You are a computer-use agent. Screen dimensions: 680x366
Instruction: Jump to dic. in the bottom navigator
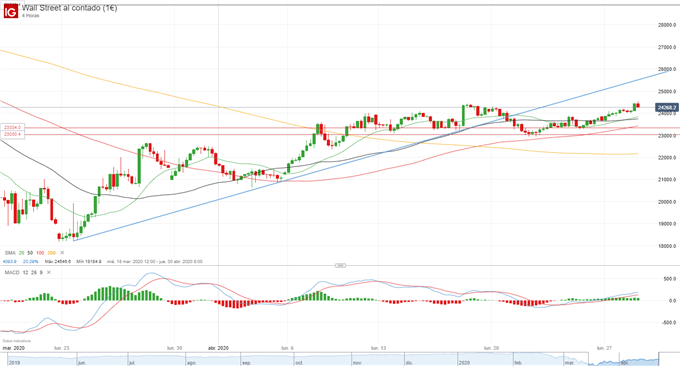[x=409, y=363]
